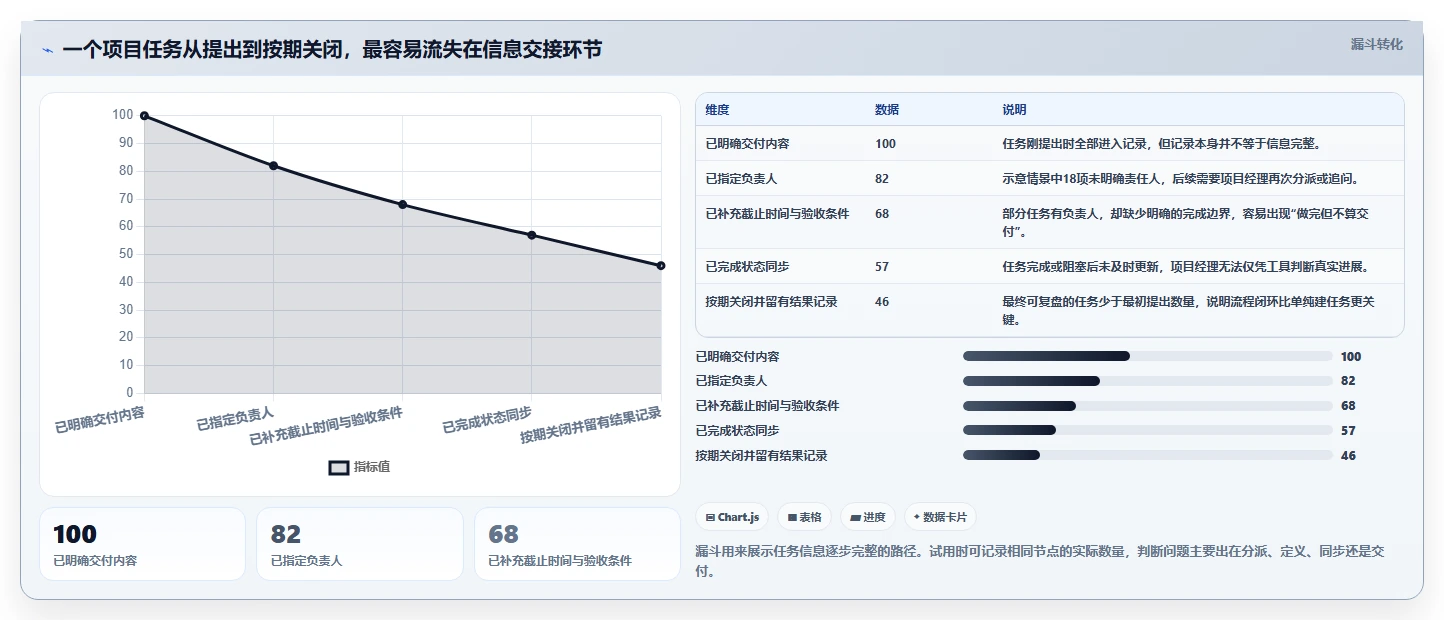Click the bar icon in the 进度 chip
The height and width of the screenshot is (620, 1444).
855,517
